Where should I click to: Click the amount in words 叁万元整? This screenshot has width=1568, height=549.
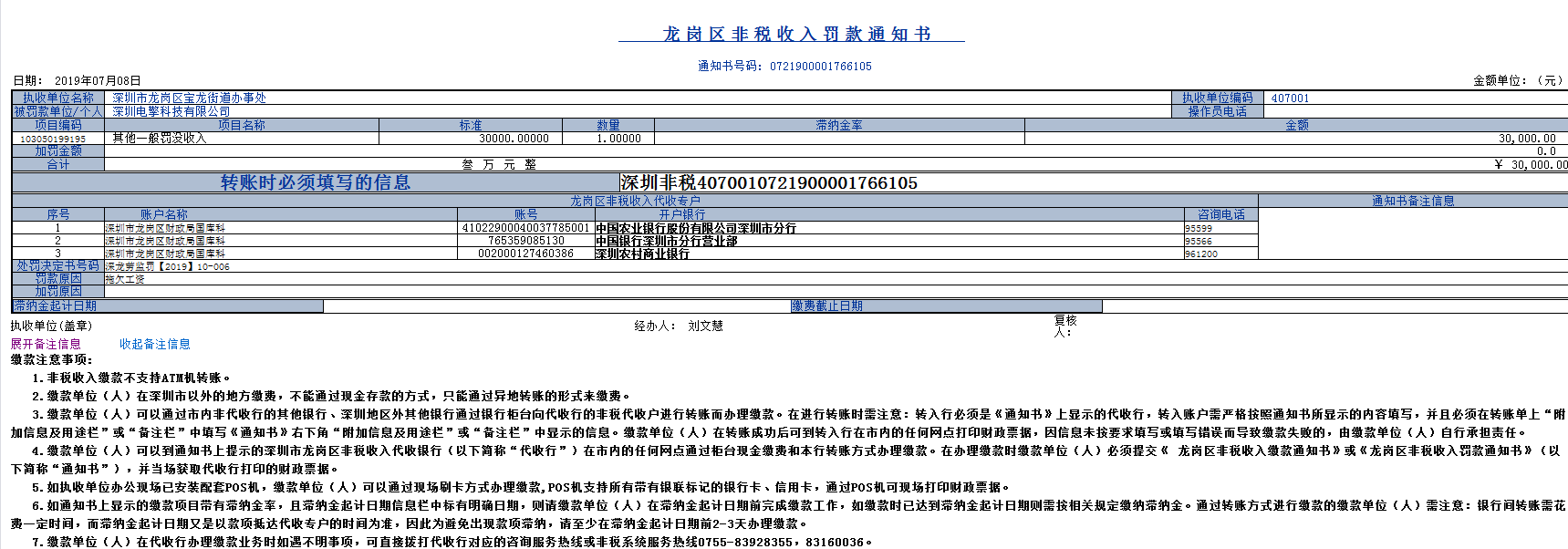[499, 164]
